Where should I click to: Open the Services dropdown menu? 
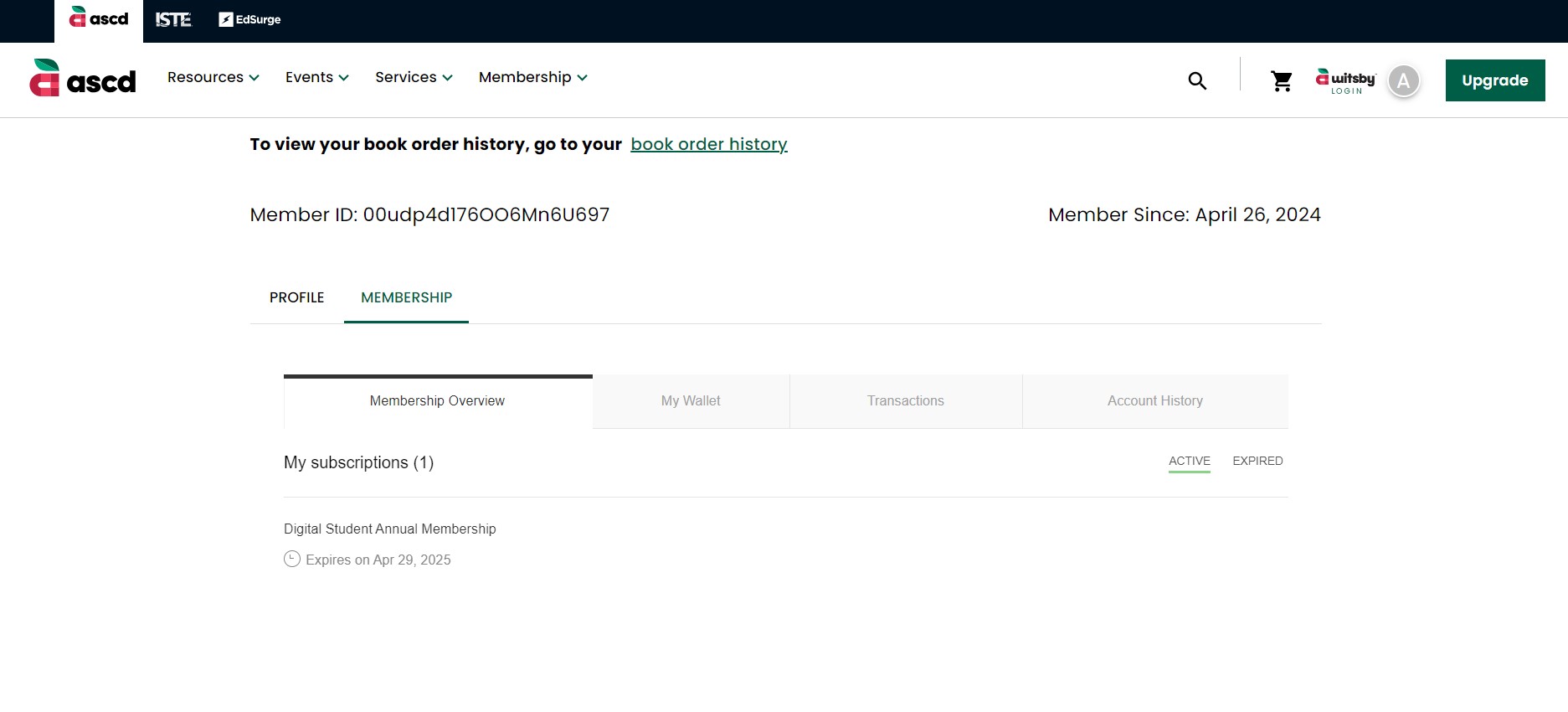pyautogui.click(x=414, y=77)
